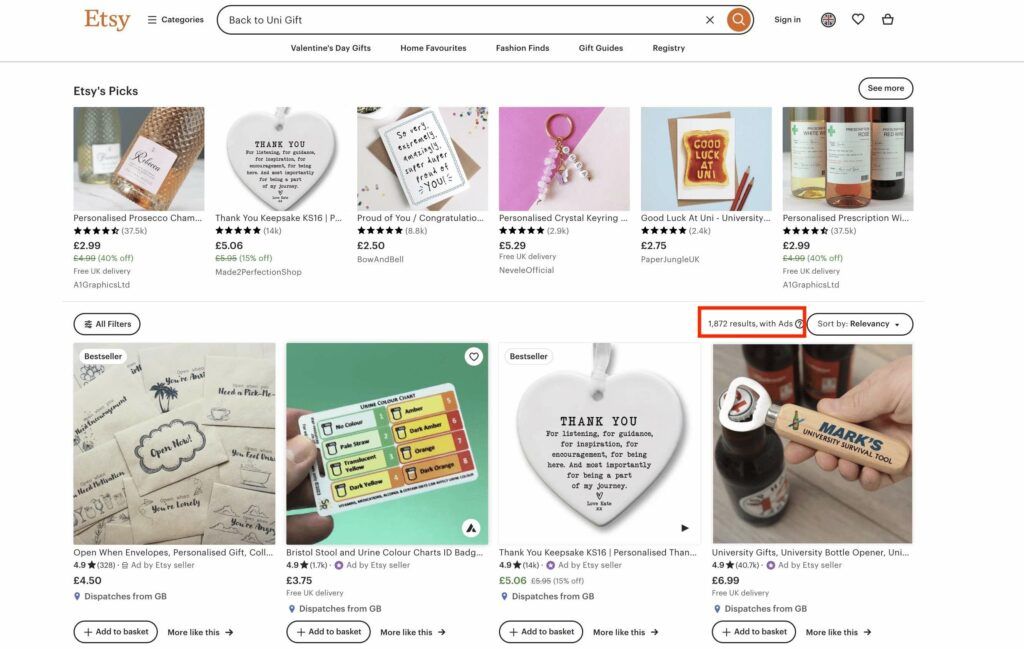Click the question mark icon beside results count

[x=797, y=324]
